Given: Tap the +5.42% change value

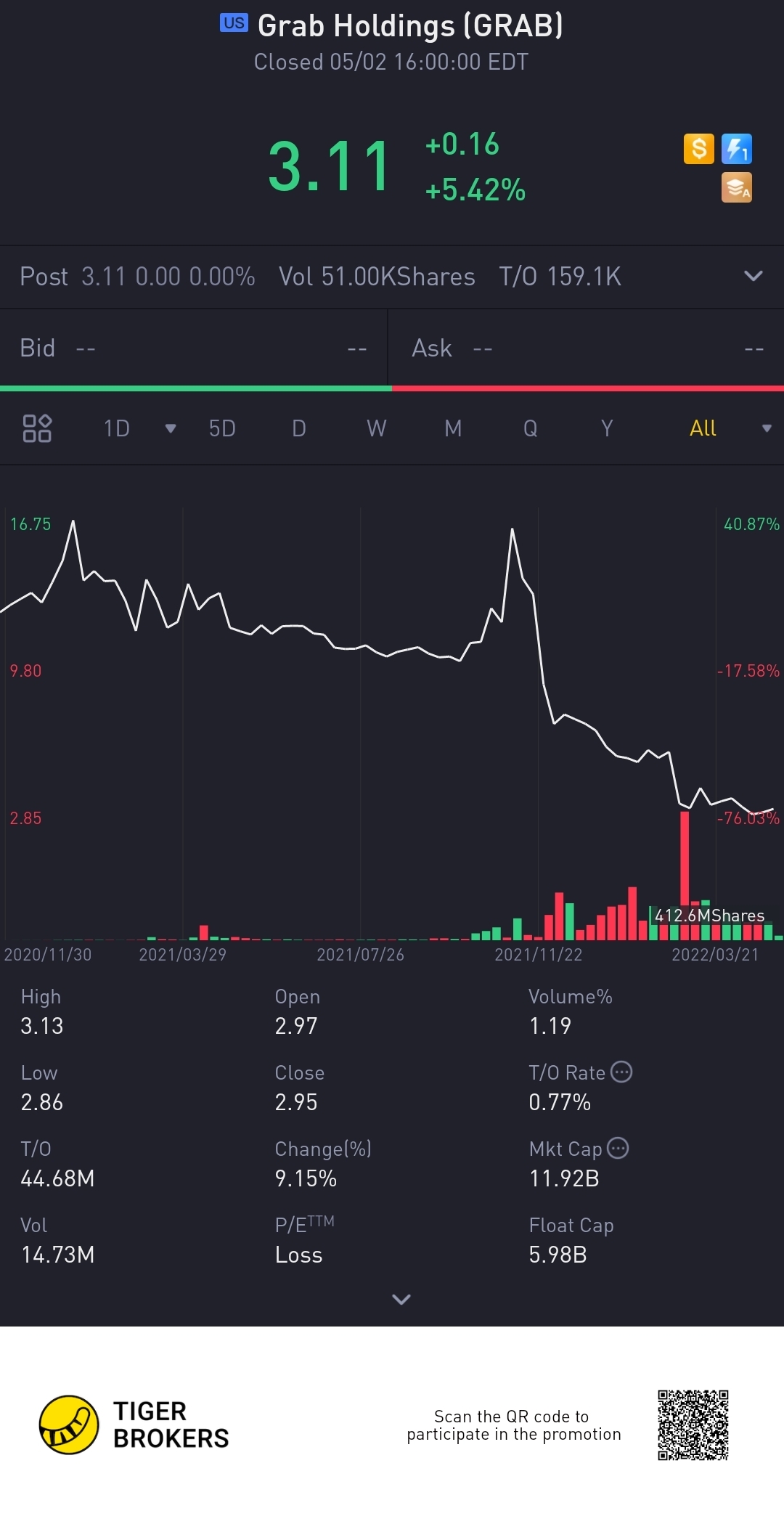Looking at the screenshot, I should 475,190.
